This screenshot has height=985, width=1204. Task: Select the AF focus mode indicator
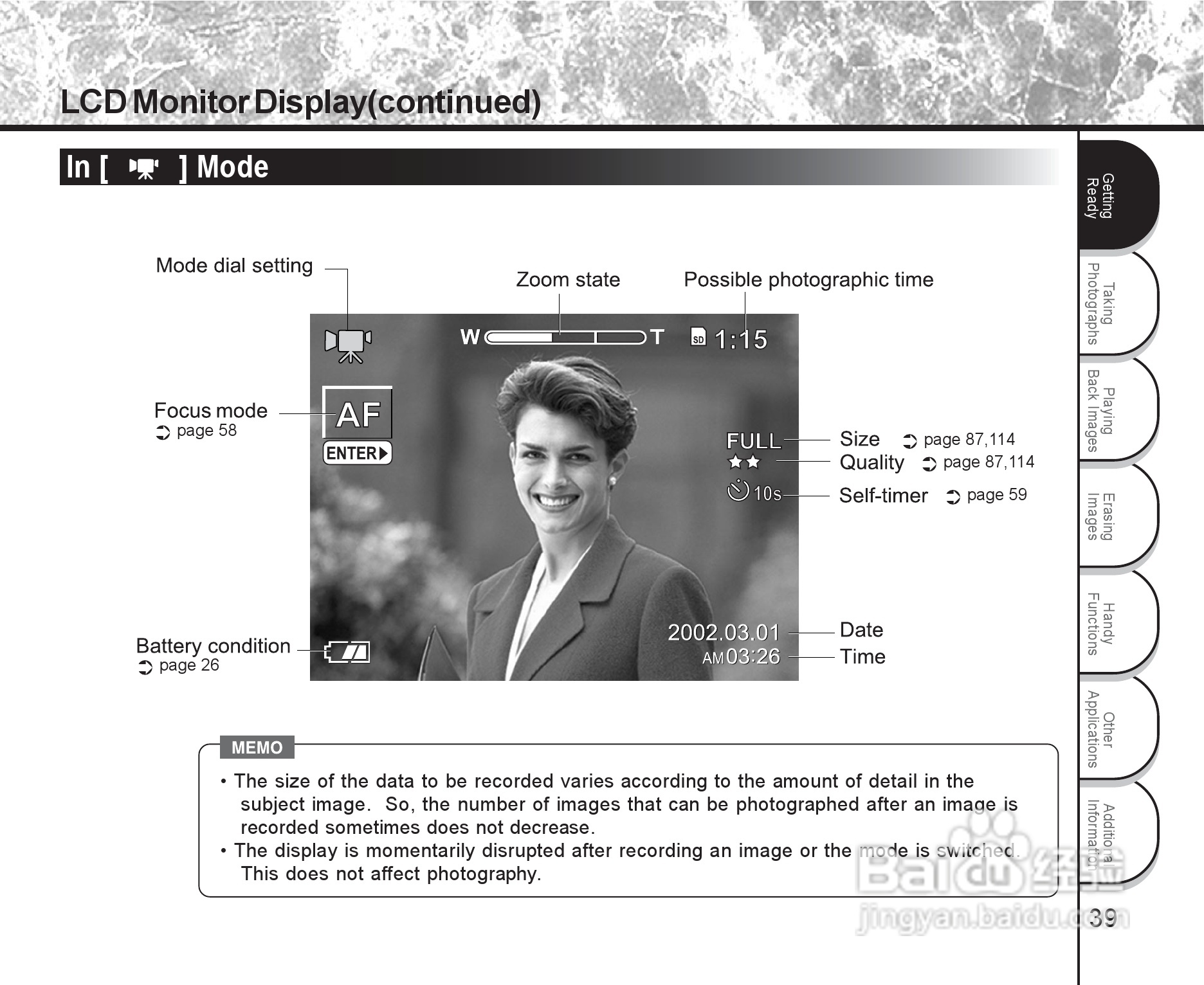tap(358, 413)
